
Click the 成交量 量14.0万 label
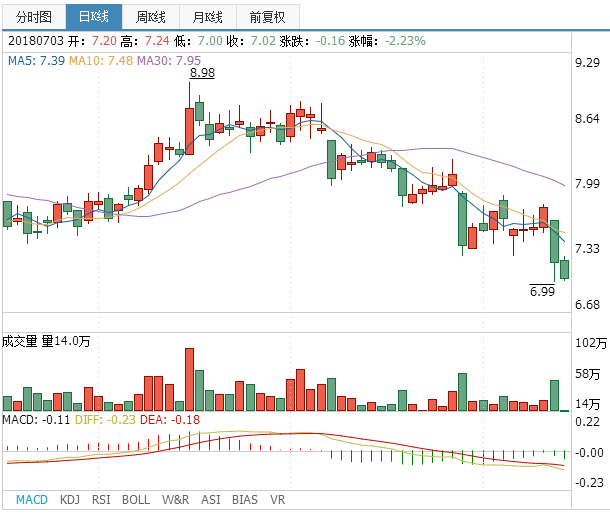point(46,341)
